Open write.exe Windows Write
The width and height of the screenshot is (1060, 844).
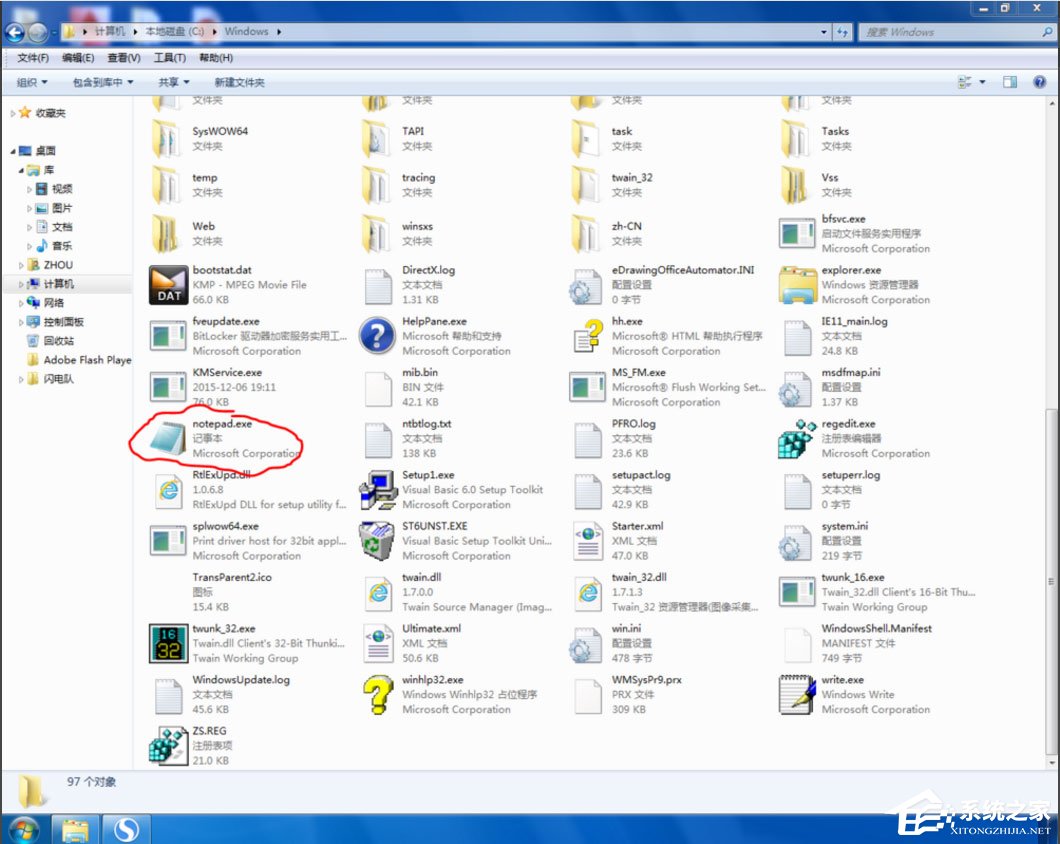[x=796, y=693]
